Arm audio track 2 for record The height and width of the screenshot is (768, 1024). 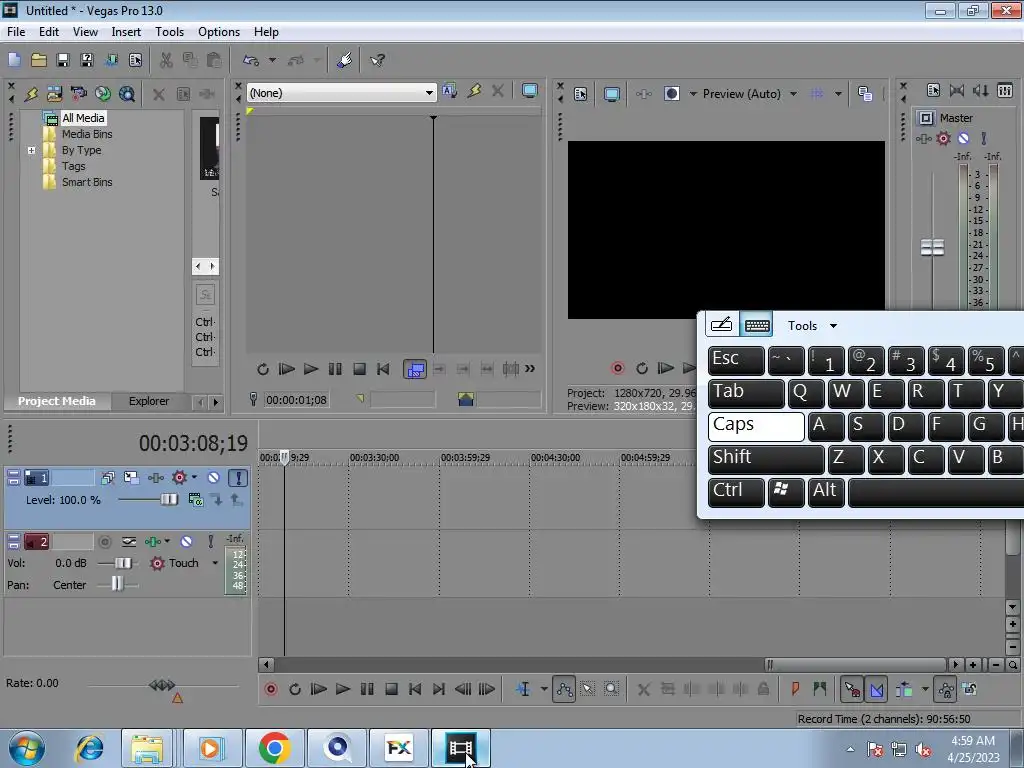104,542
